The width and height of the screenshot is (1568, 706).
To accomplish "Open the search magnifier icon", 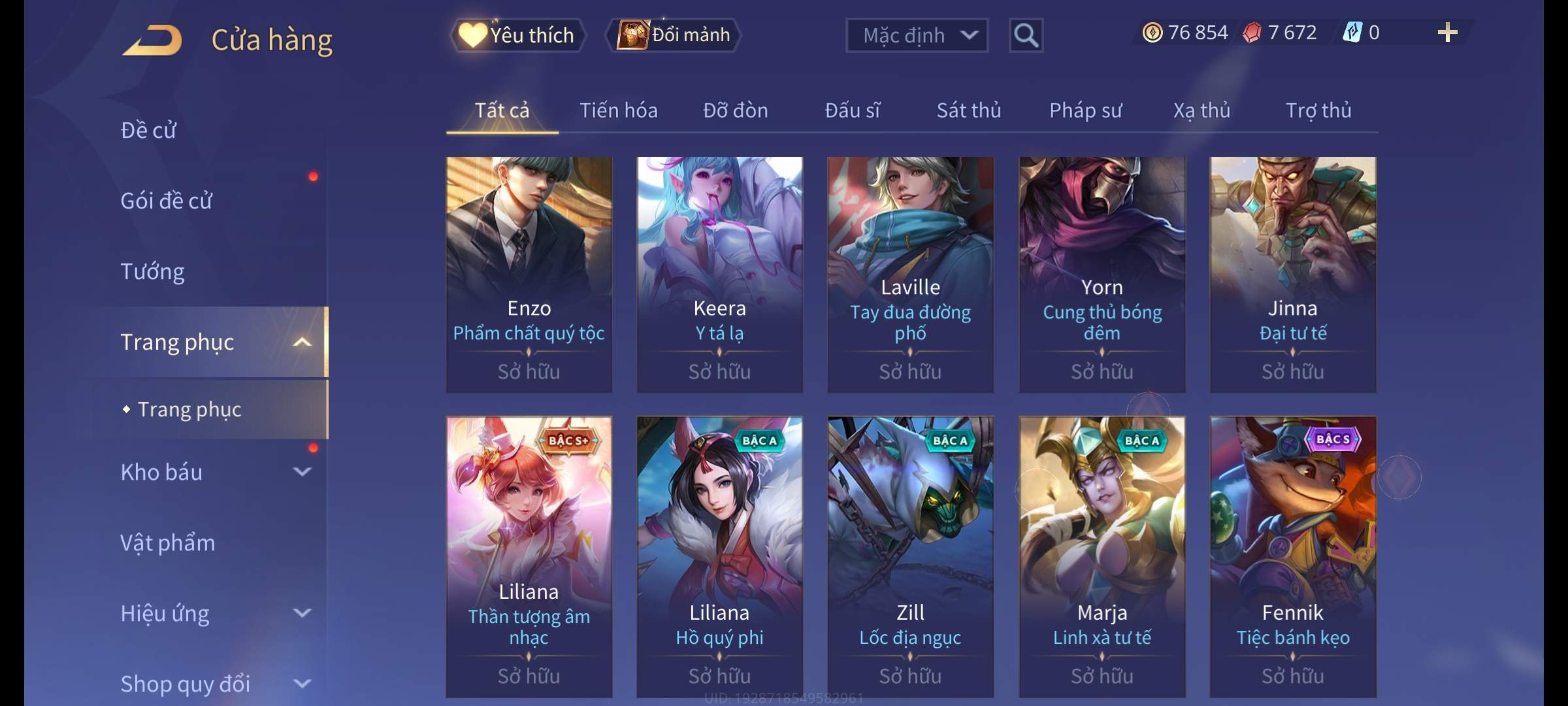I will 1026,35.
